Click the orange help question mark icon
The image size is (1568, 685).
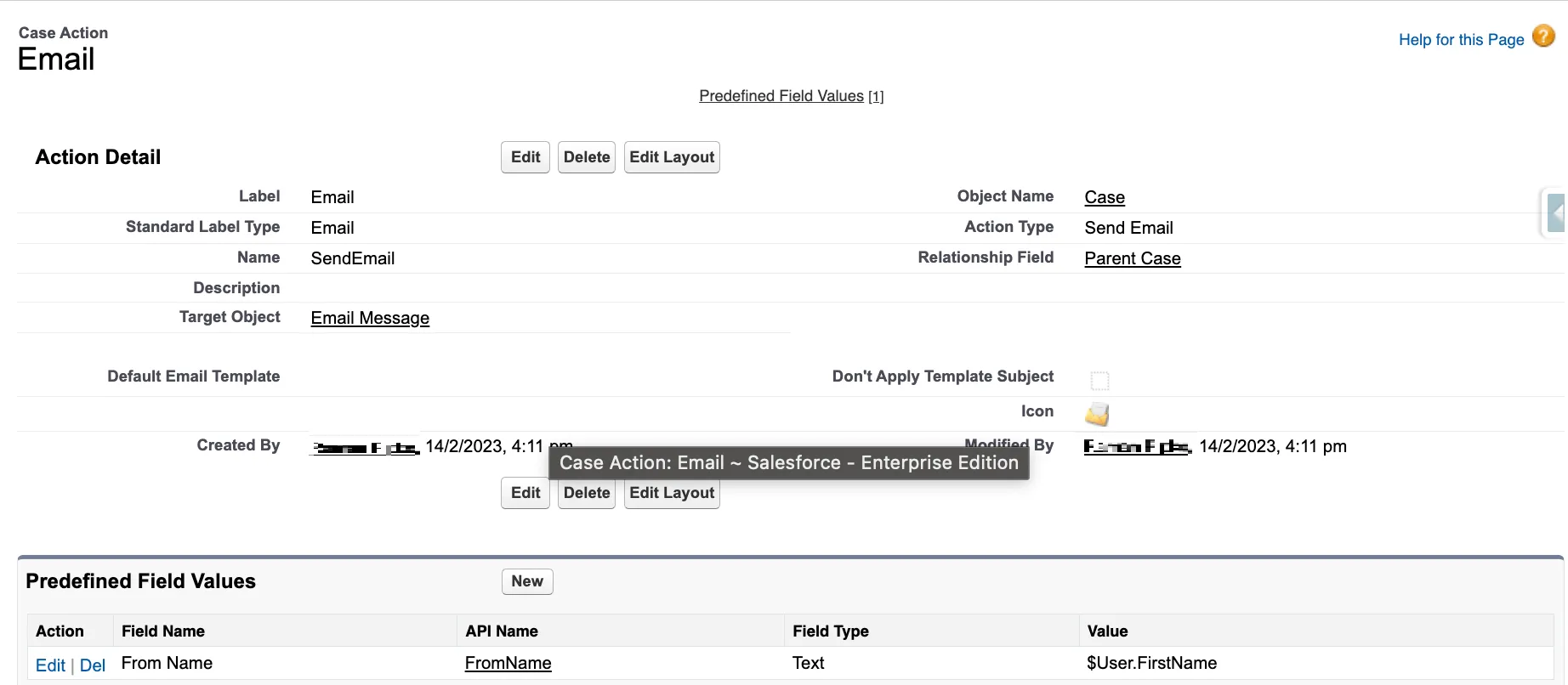1543,37
